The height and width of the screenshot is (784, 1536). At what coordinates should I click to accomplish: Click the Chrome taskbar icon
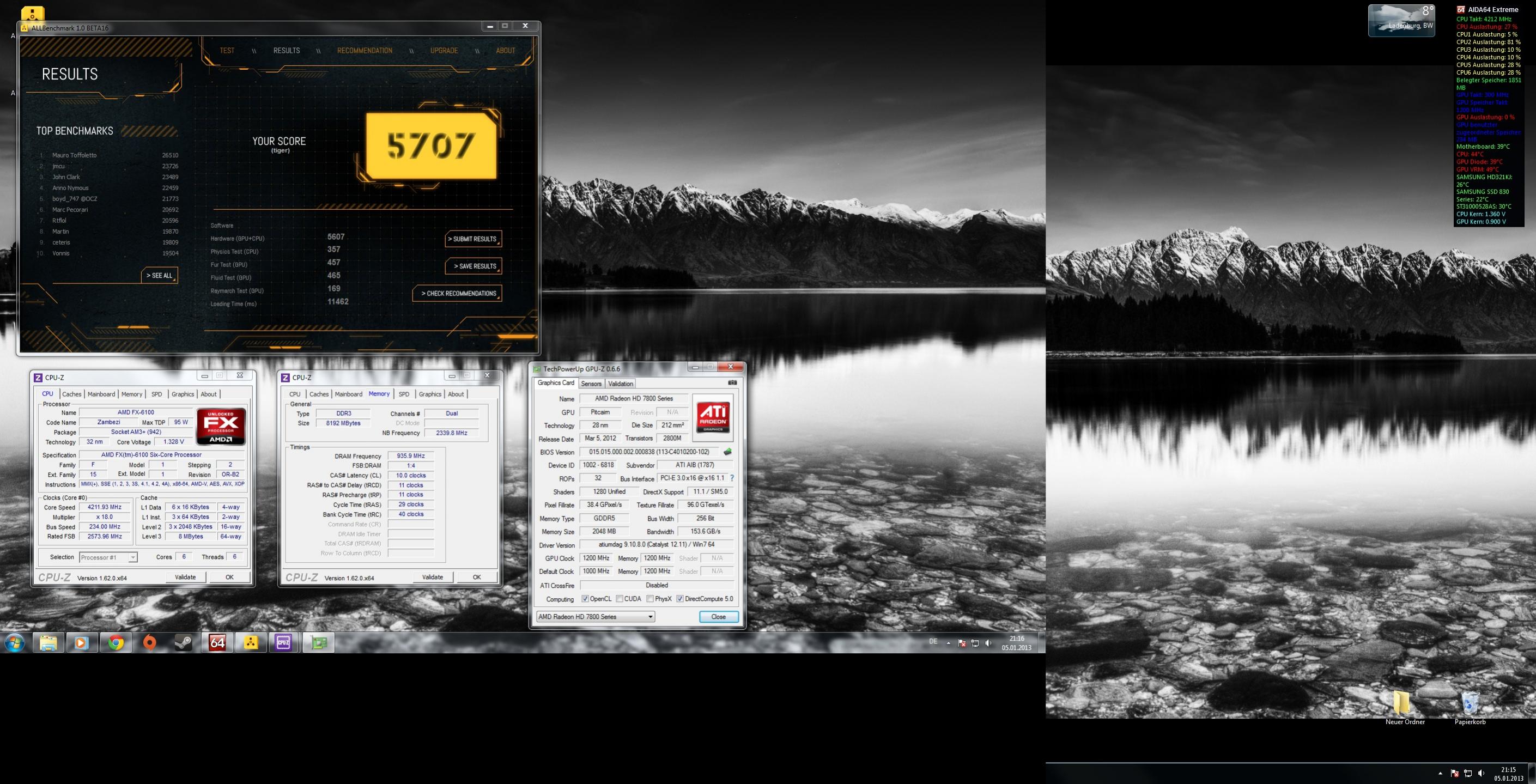tap(116, 642)
